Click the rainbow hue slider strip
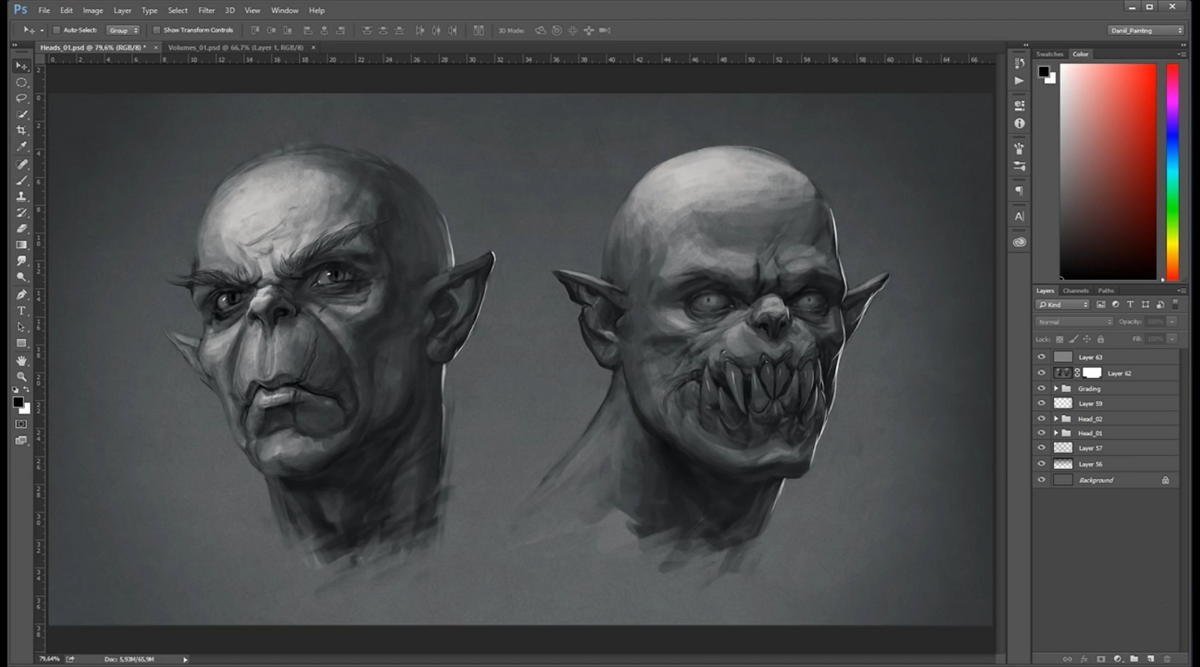The width and height of the screenshot is (1200, 667). (1172, 170)
